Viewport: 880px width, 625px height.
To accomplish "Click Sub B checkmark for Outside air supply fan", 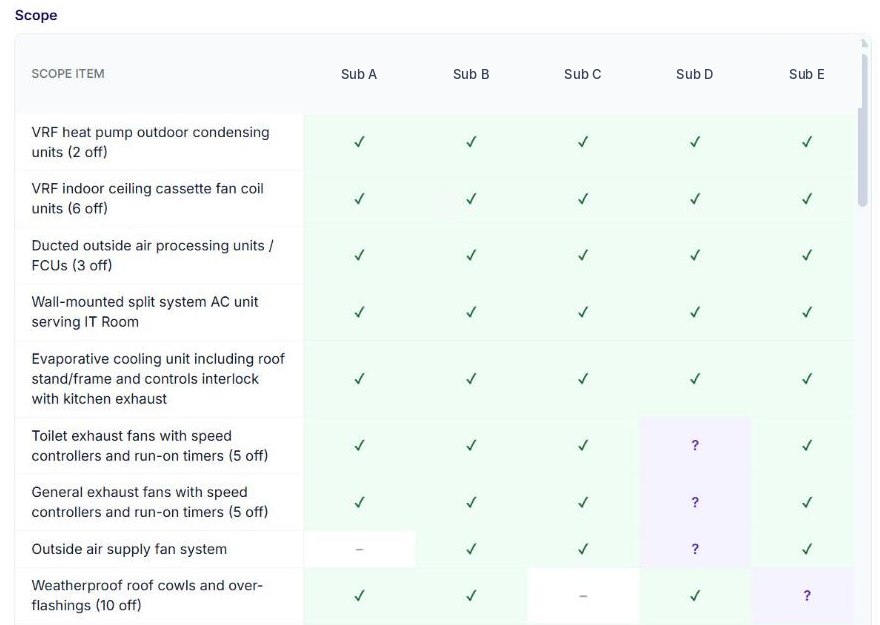I will 471,549.
